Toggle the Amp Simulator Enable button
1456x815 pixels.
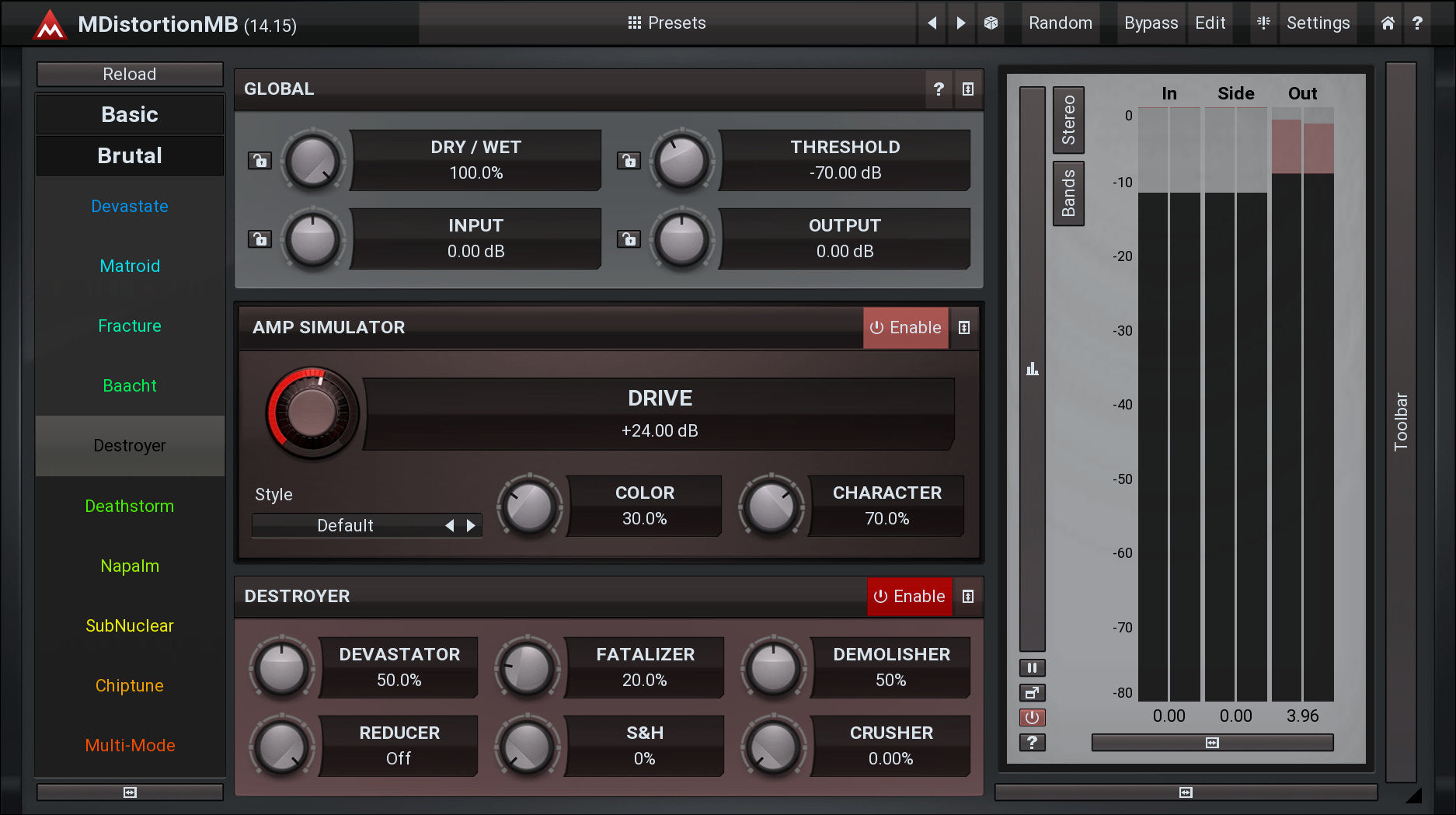[x=905, y=328]
